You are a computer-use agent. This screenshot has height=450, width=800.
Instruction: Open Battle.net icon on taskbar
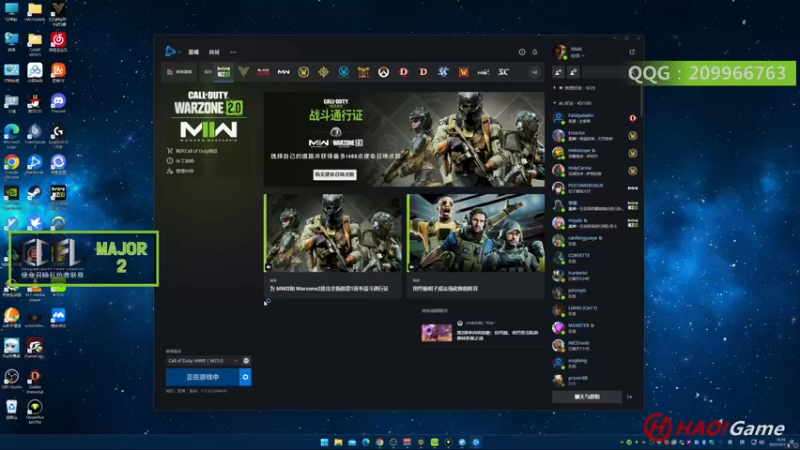(476, 442)
